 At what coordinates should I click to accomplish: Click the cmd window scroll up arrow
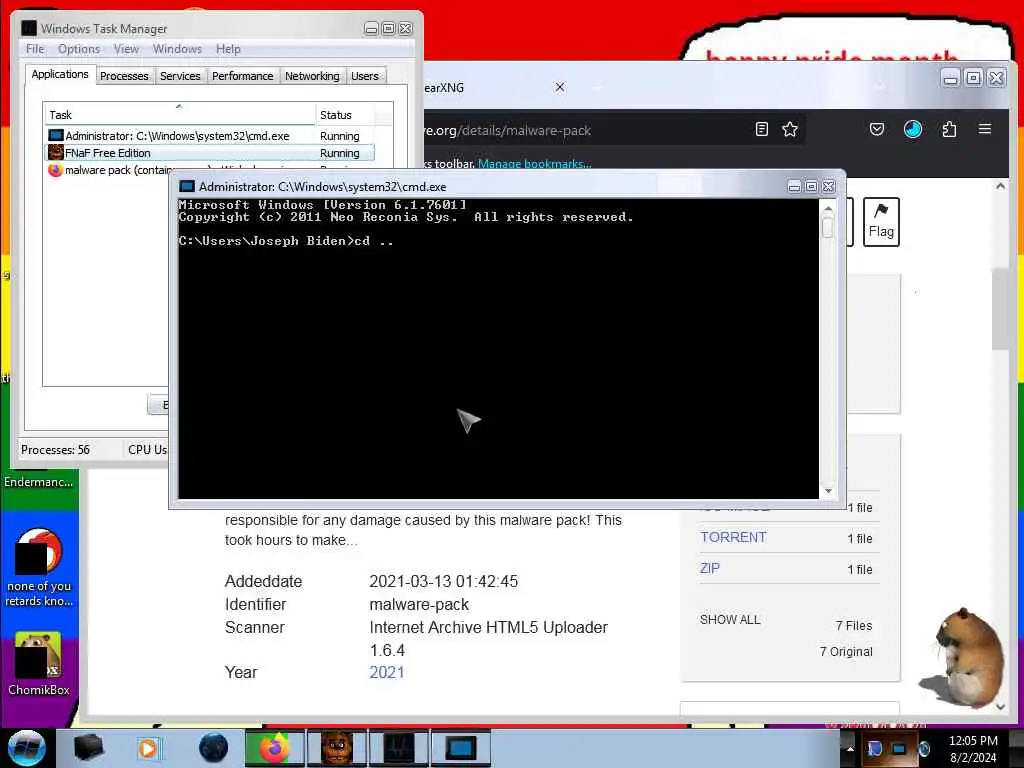pos(828,209)
